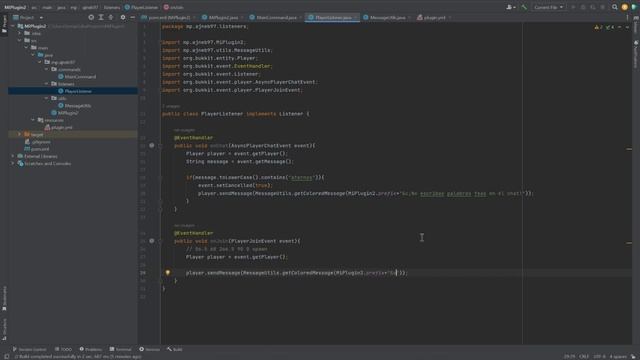This screenshot has height=360, width=640.
Task: Open the Services tool window
Action: pos(150,349)
